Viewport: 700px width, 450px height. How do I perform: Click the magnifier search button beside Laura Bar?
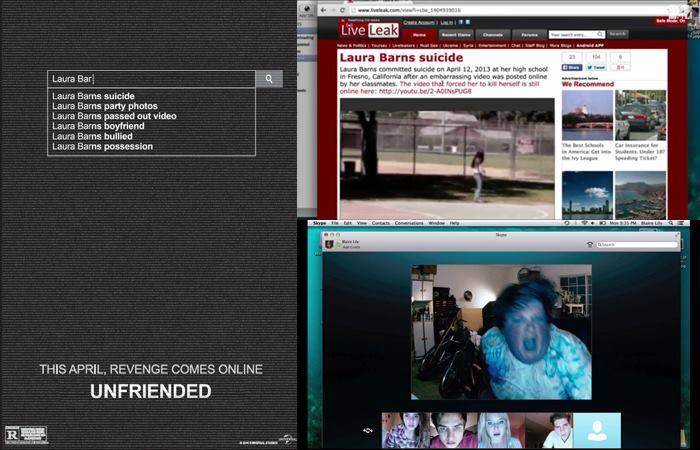pos(269,79)
